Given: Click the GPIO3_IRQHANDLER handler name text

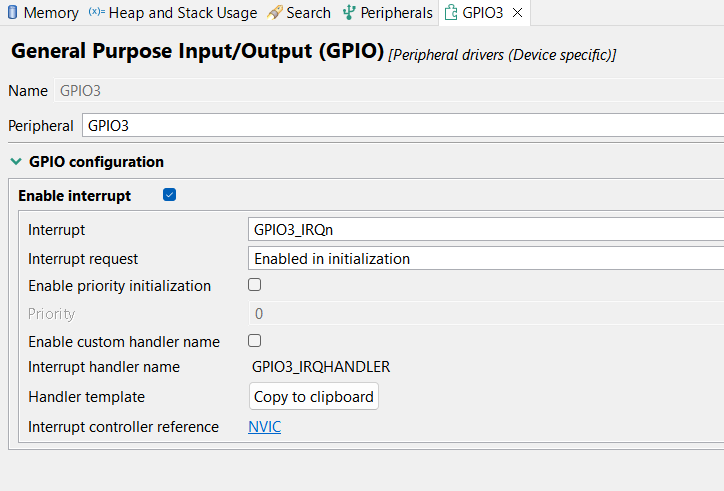Looking at the screenshot, I should (x=321, y=367).
